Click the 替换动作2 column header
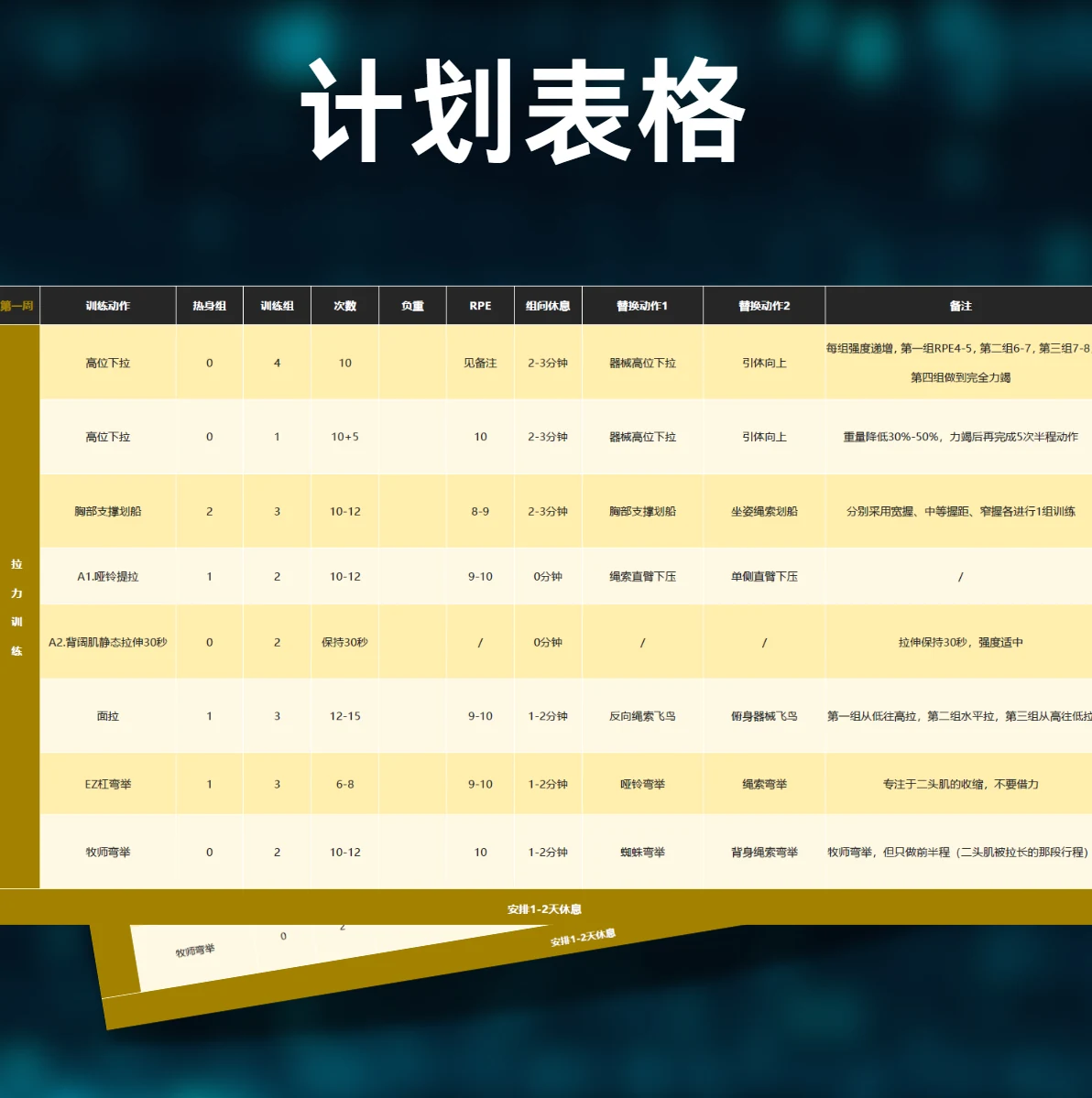 764,305
